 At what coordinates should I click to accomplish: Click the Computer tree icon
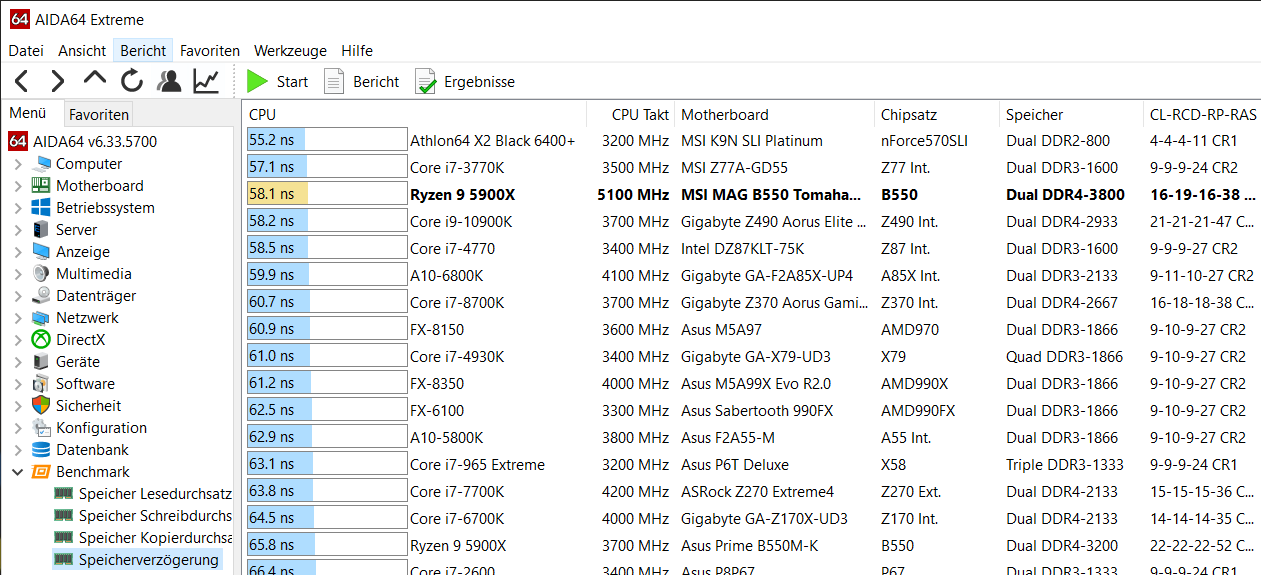pos(42,164)
